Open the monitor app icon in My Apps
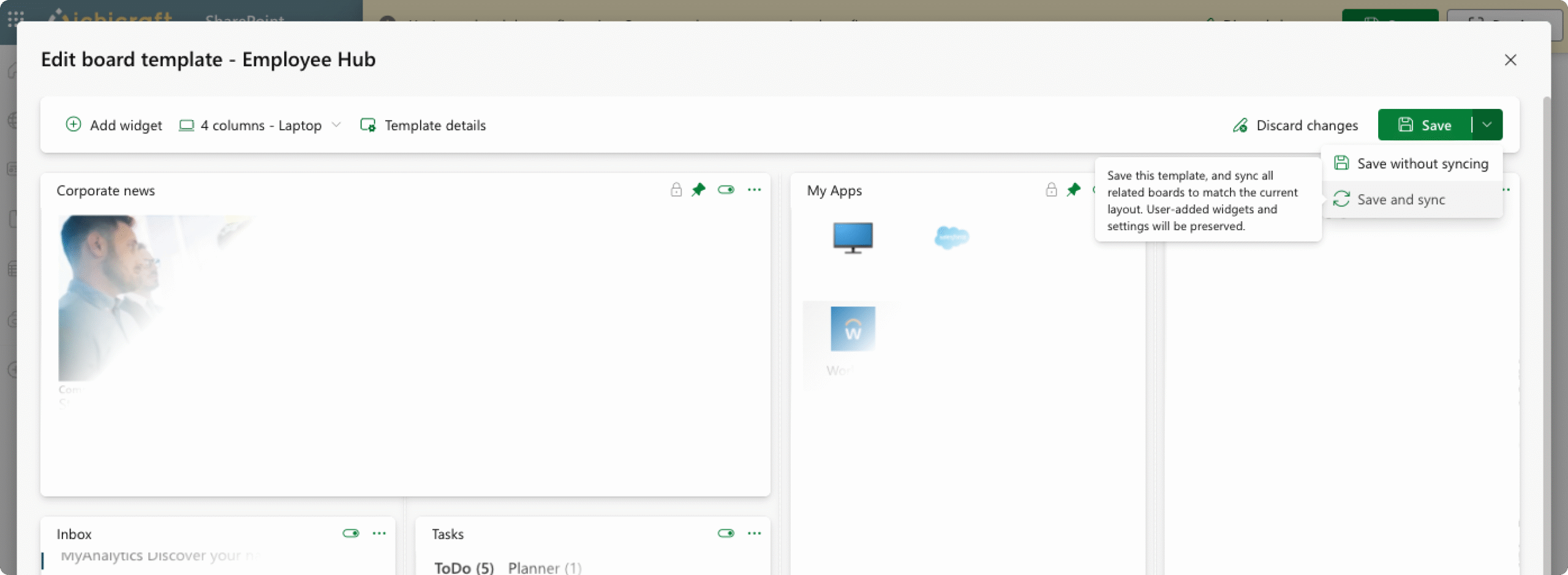 [853, 238]
